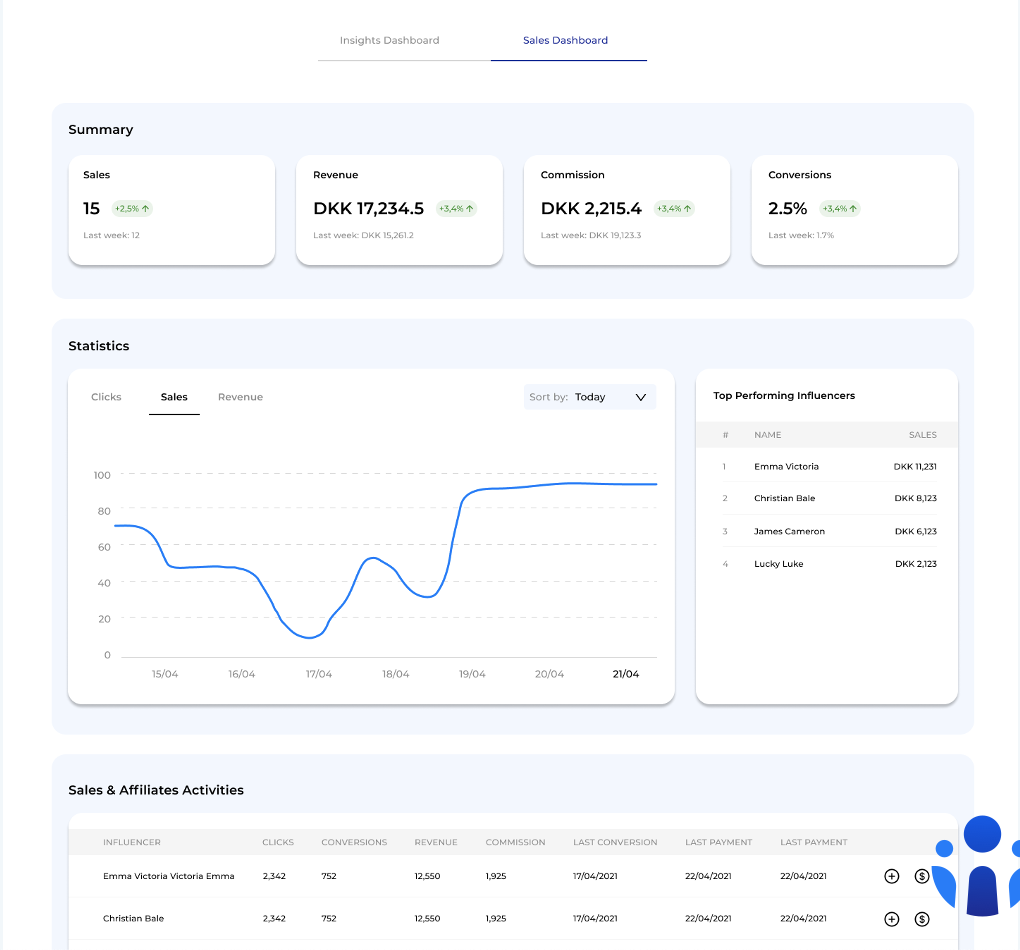Click the Sales percentage change badge
Screen dimensions: 1020x950
click(132, 209)
